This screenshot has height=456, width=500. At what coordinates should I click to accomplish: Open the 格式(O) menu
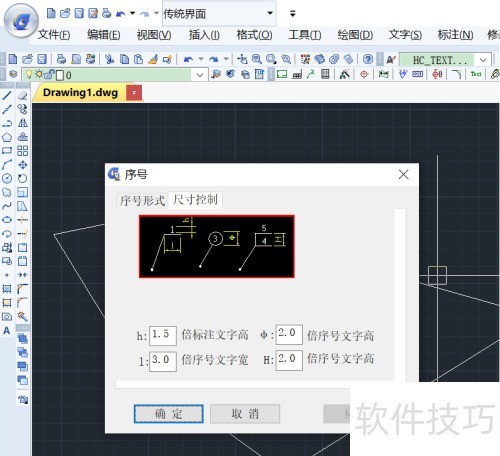click(x=254, y=35)
